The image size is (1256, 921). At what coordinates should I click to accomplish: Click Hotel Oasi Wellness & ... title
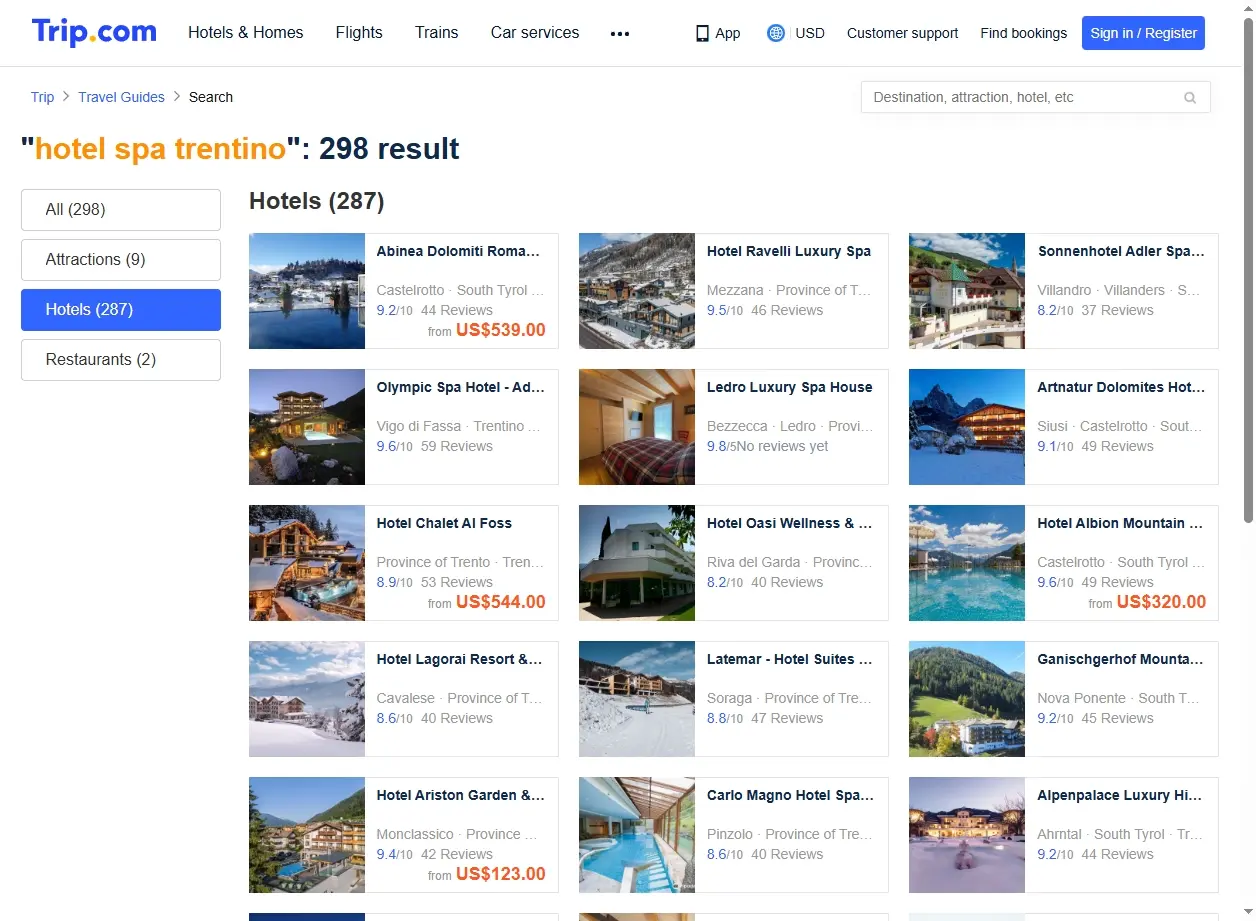790,524
